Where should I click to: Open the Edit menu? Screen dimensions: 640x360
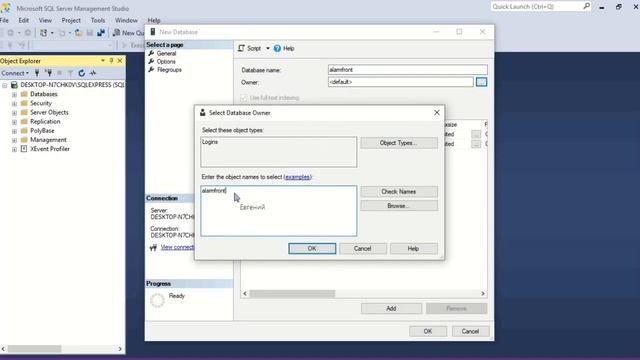(24, 20)
